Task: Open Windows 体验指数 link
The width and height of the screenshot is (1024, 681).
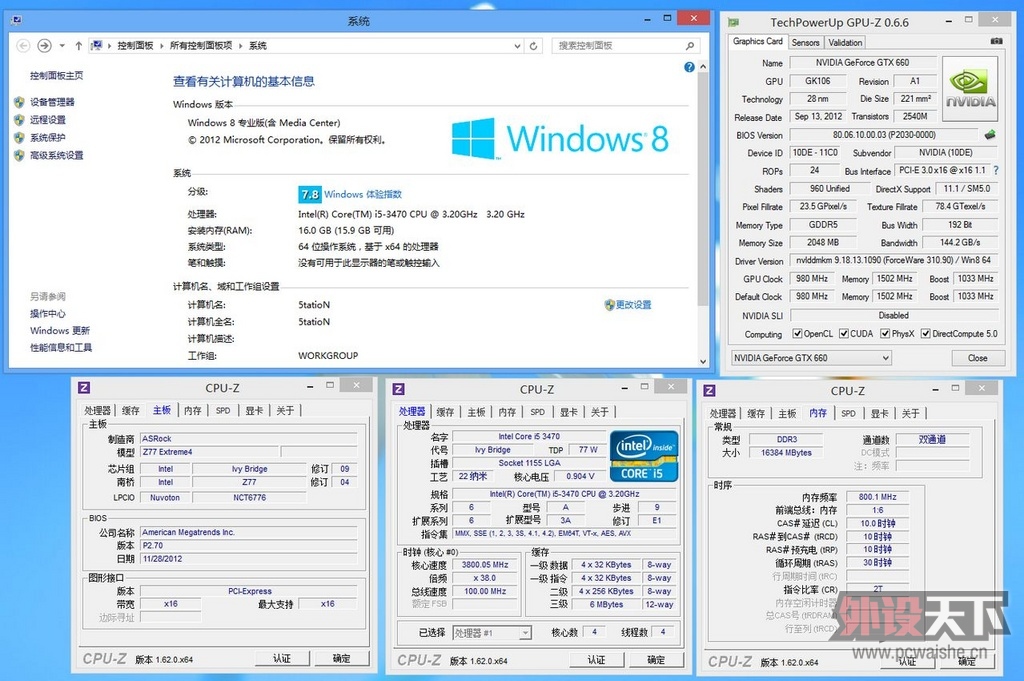Action: click(363, 194)
